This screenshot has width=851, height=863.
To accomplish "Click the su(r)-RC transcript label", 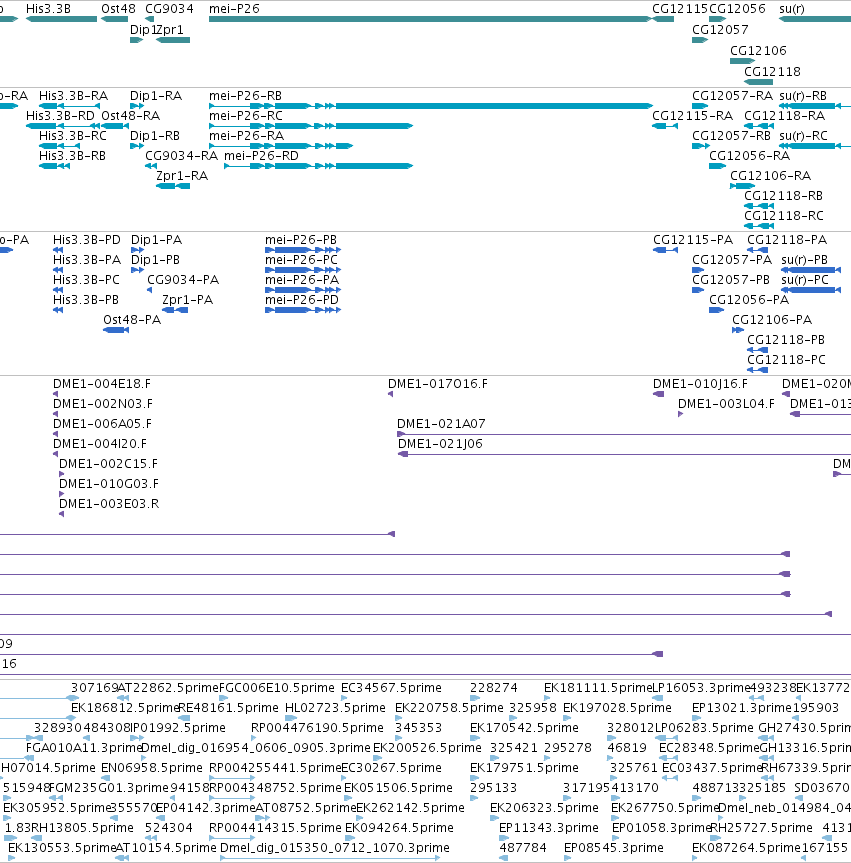I will (x=804, y=136).
